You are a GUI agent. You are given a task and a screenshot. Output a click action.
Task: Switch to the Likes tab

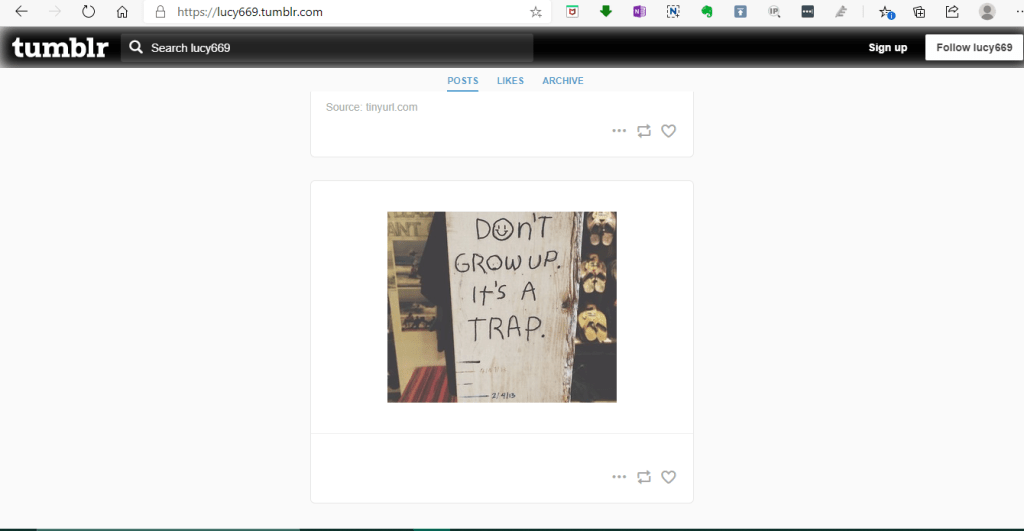[510, 81]
